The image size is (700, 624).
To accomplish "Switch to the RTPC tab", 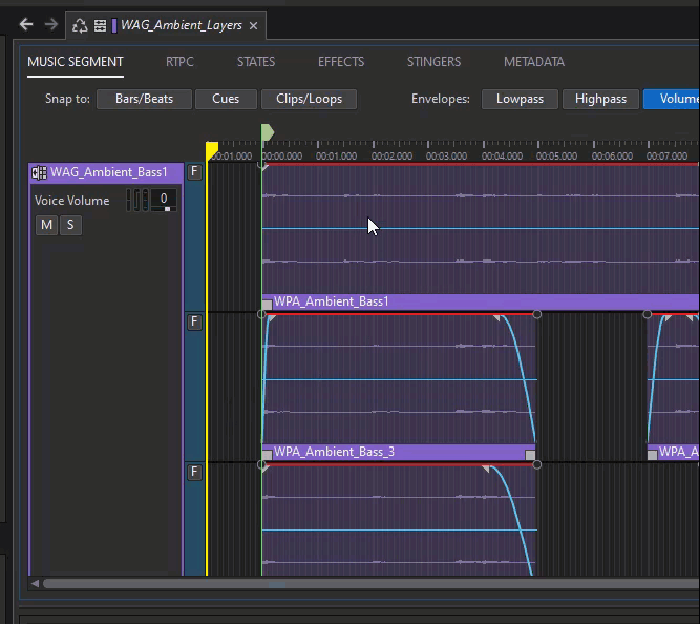I will (x=180, y=62).
